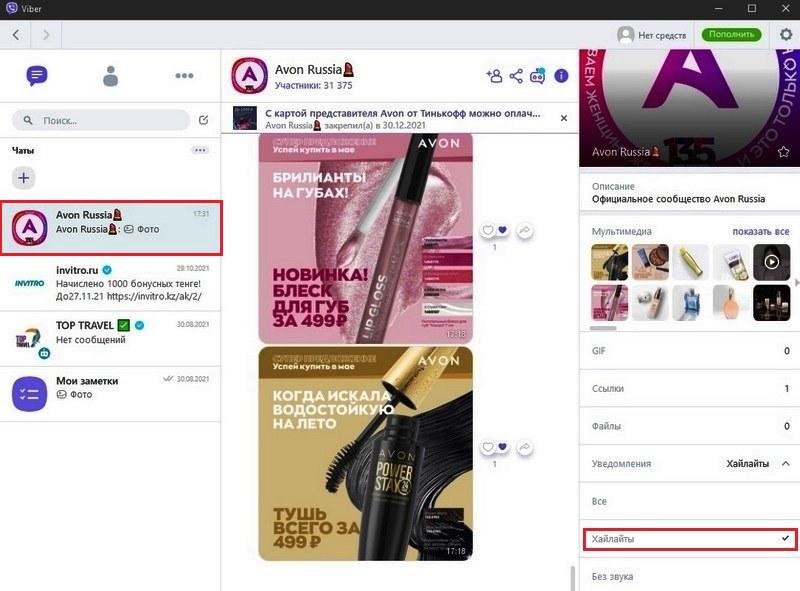Go back using the left arrow
Viewport: 800px width, 591px height.
tap(16, 35)
